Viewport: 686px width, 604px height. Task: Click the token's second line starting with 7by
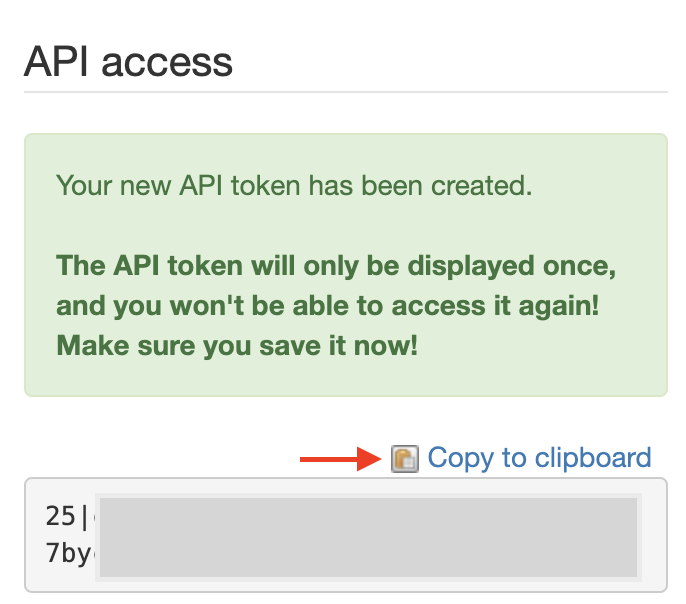pos(68,553)
